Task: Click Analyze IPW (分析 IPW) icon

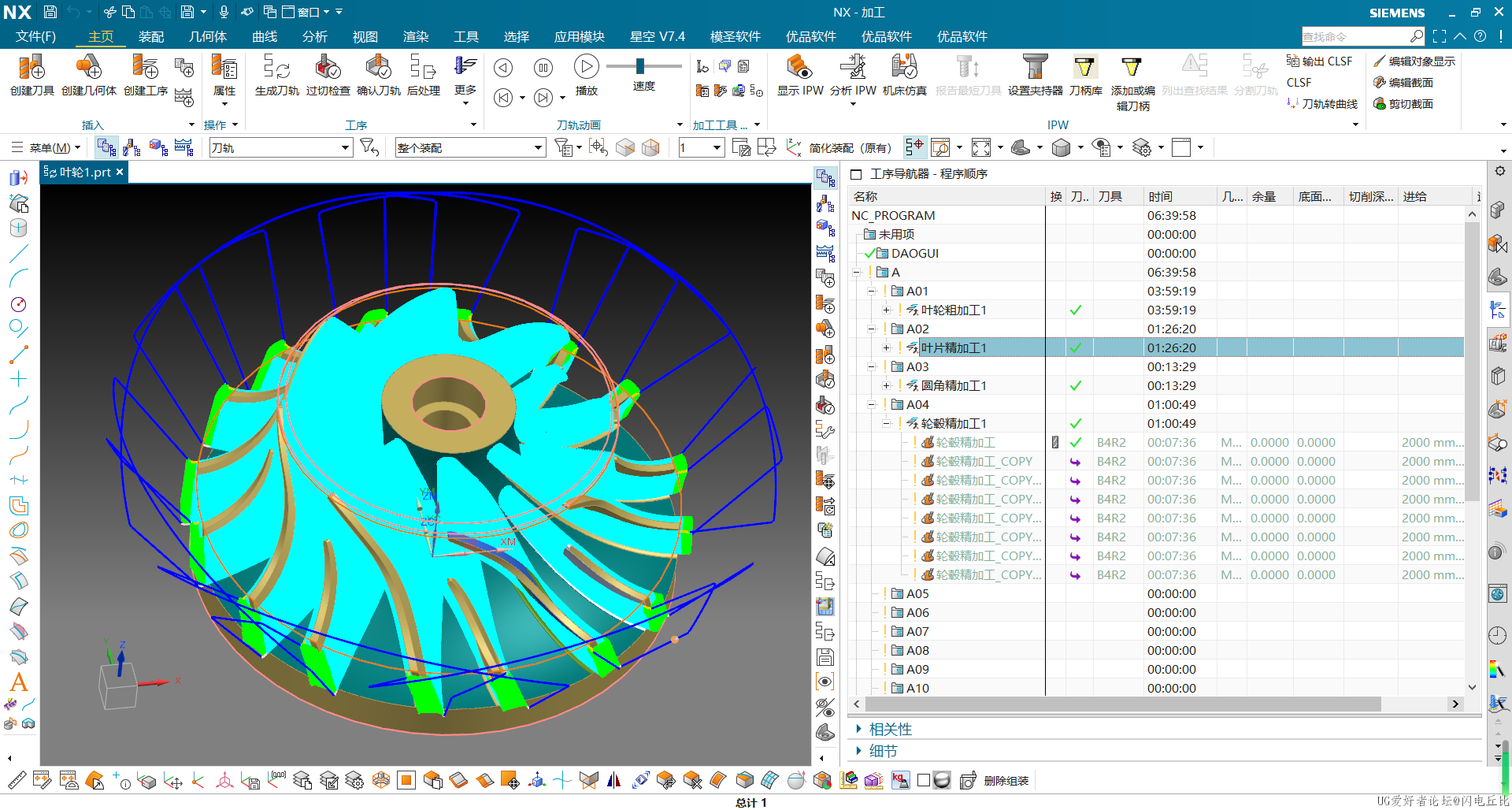Action: click(x=853, y=75)
